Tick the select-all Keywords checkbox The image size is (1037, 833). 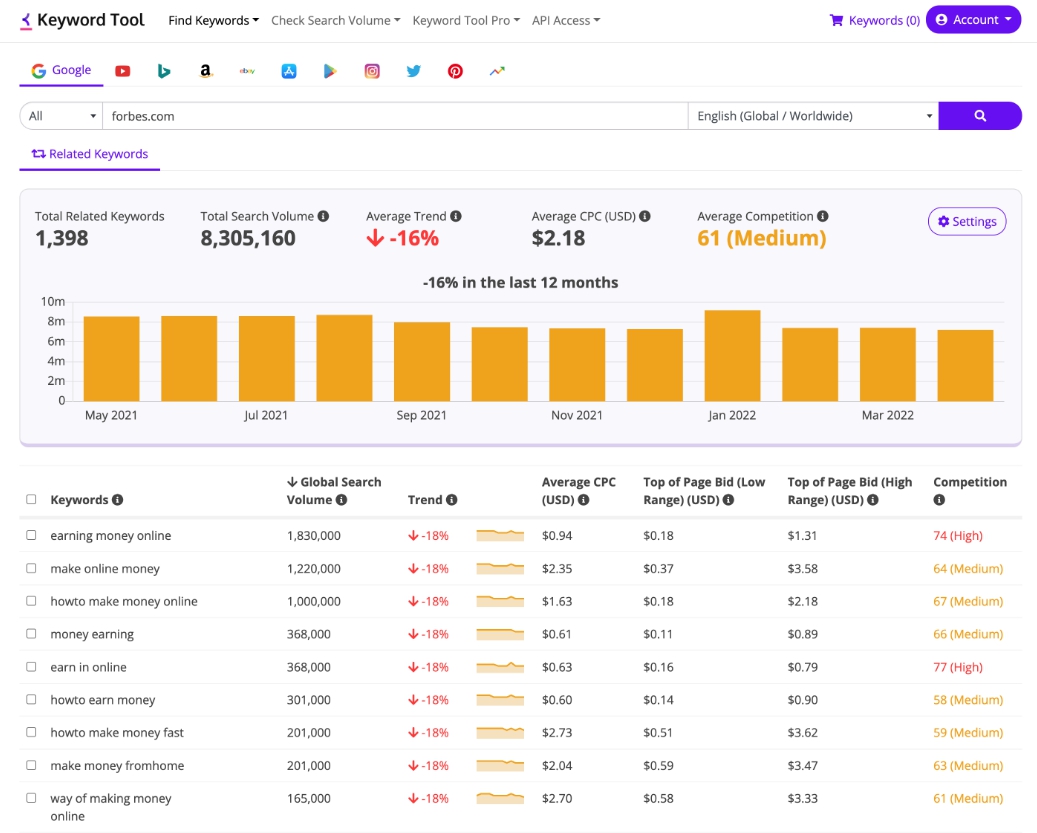31,499
